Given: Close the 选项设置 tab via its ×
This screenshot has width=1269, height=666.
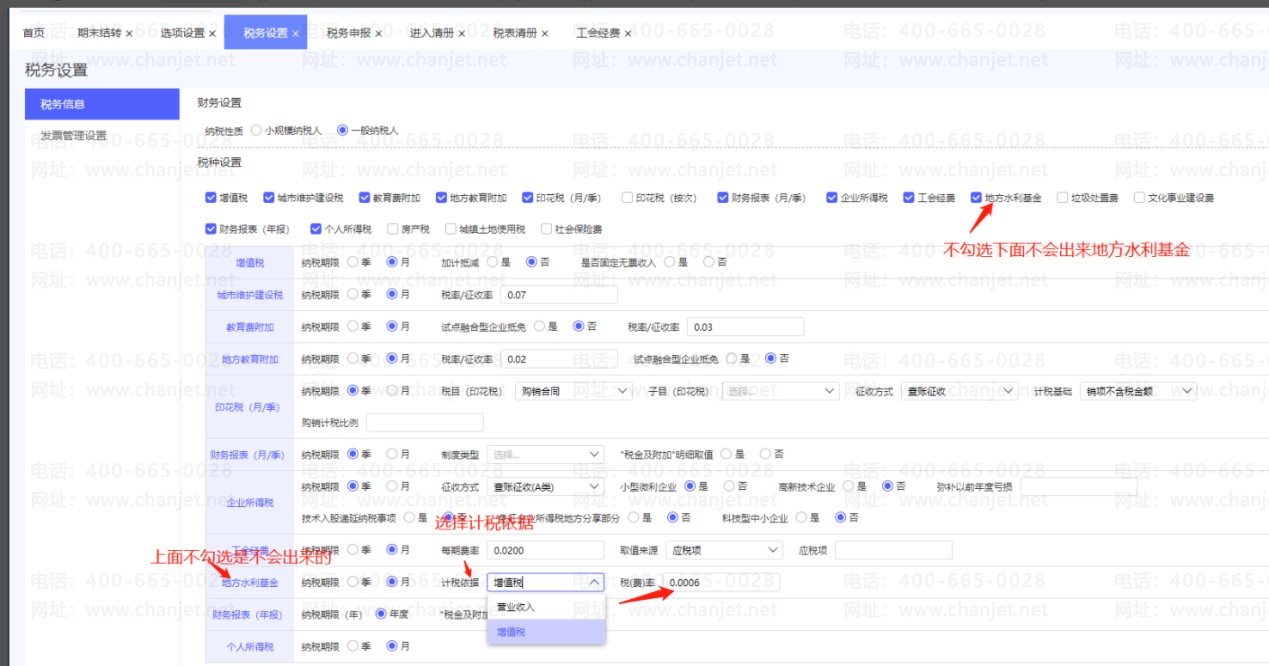Looking at the screenshot, I should tap(213, 34).
